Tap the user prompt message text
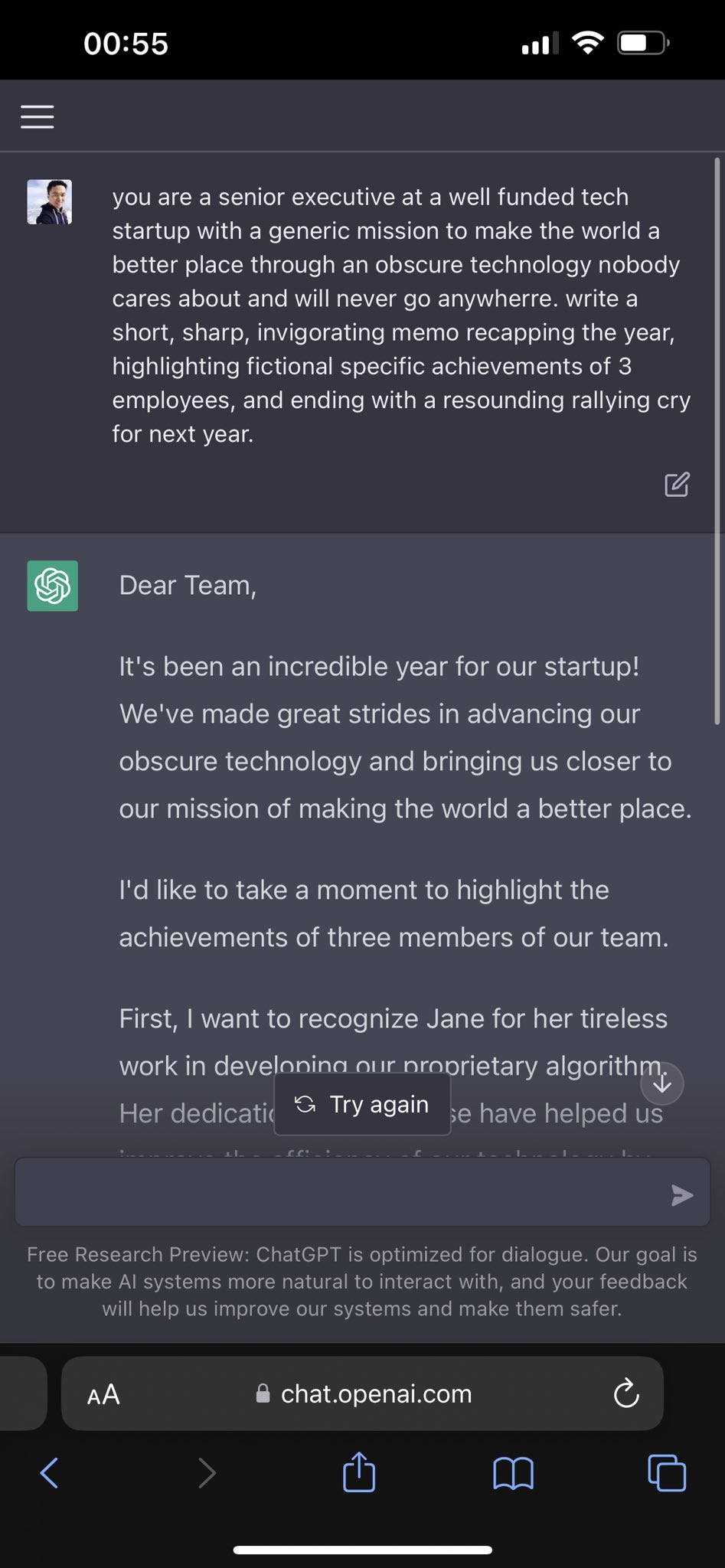This screenshot has height=1568, width=725. [401, 315]
